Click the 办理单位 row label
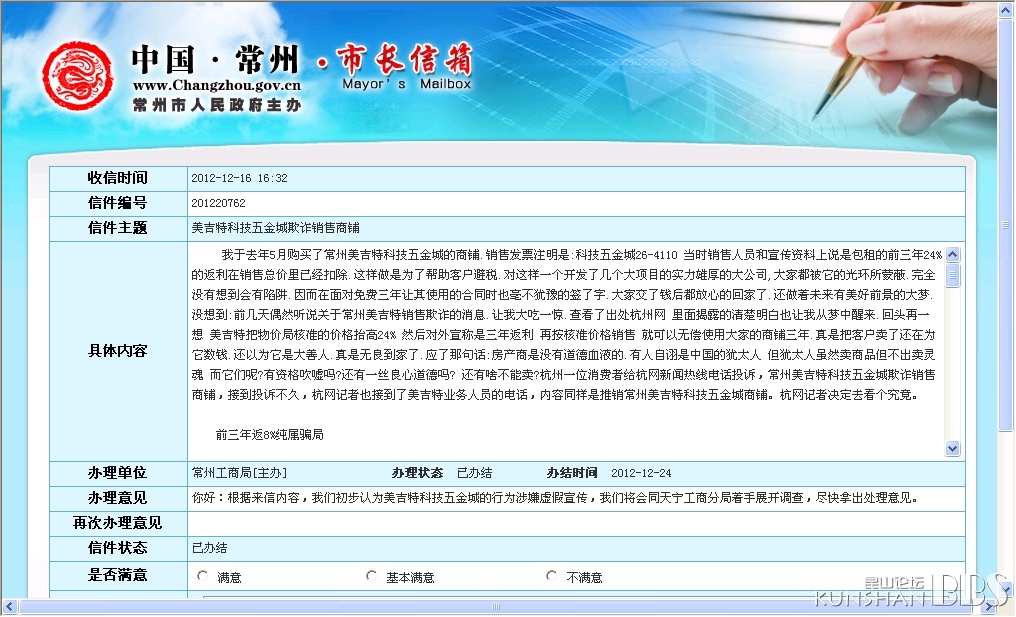The image size is (1016, 617). point(118,473)
